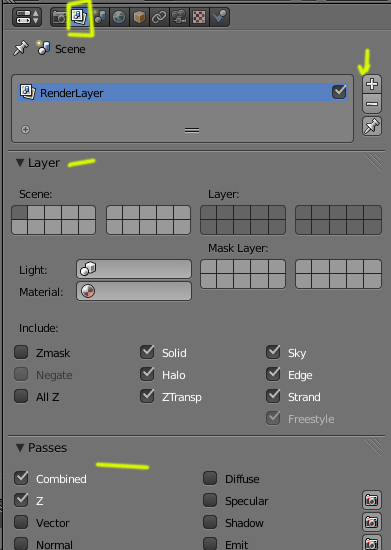Click the exclude icon for Emit
Screen dimensions: 391x550
(372, 543)
